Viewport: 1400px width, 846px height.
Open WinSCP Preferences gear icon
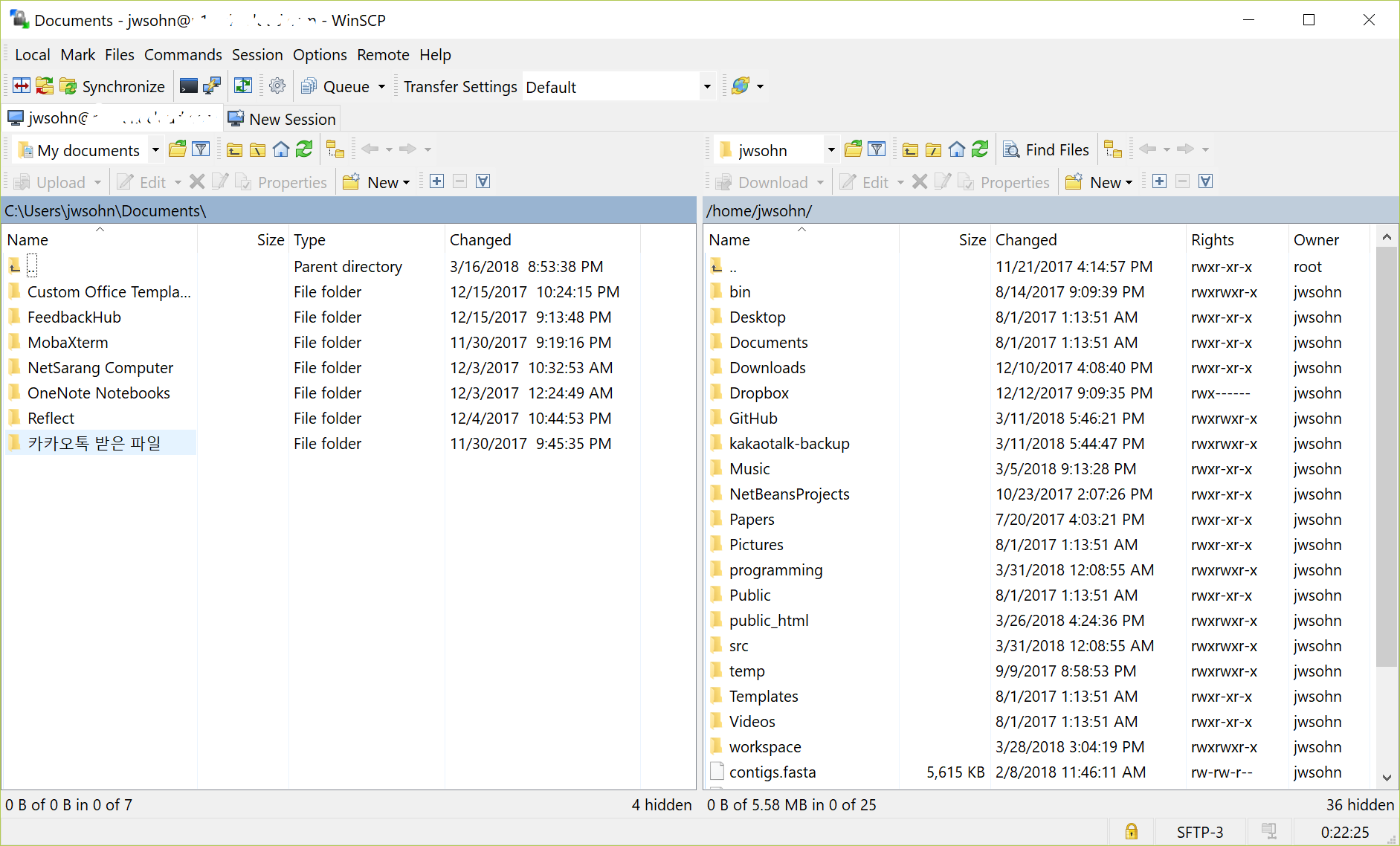point(277,85)
